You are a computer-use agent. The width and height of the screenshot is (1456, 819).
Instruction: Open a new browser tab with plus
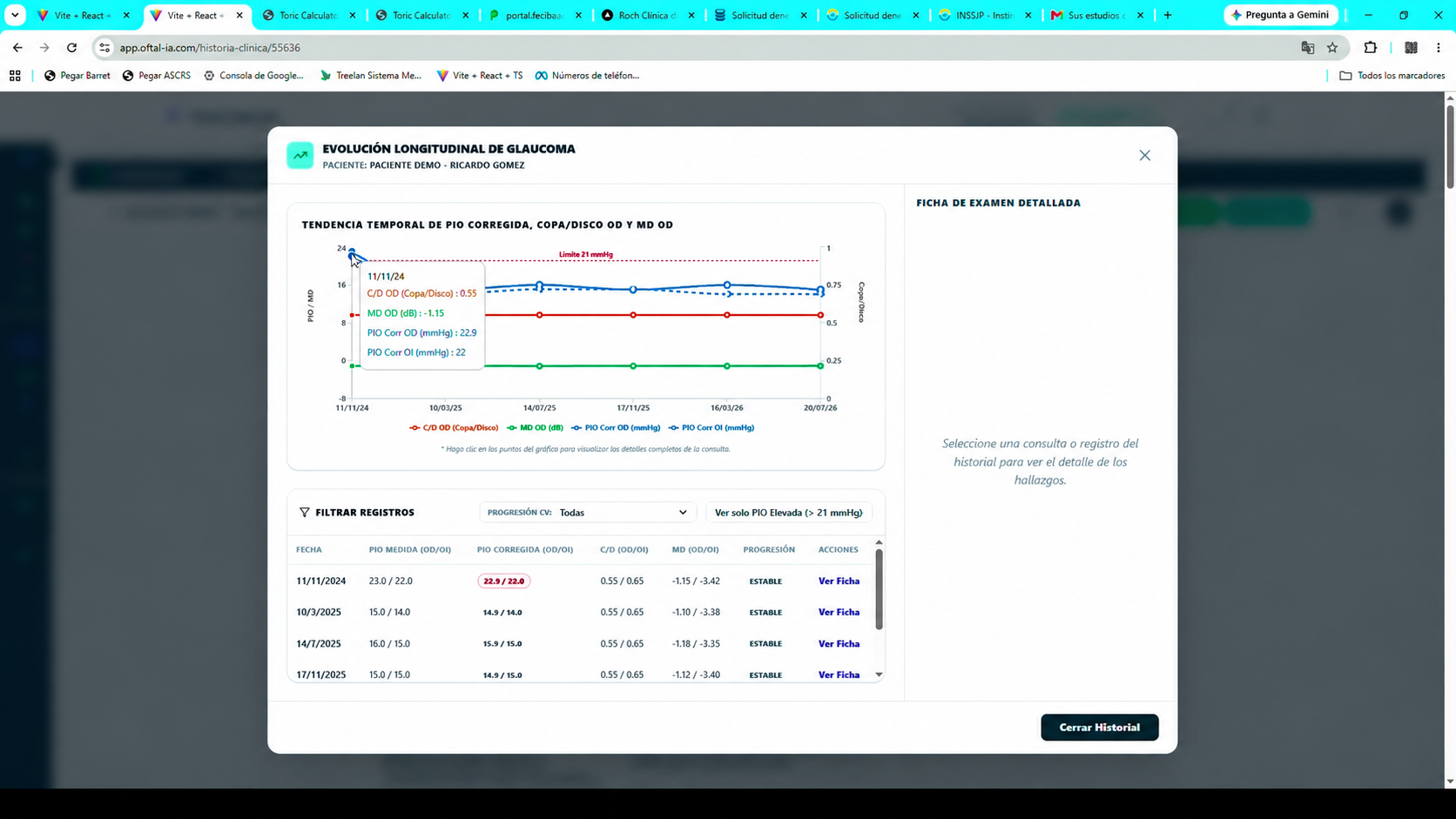[1168, 16]
